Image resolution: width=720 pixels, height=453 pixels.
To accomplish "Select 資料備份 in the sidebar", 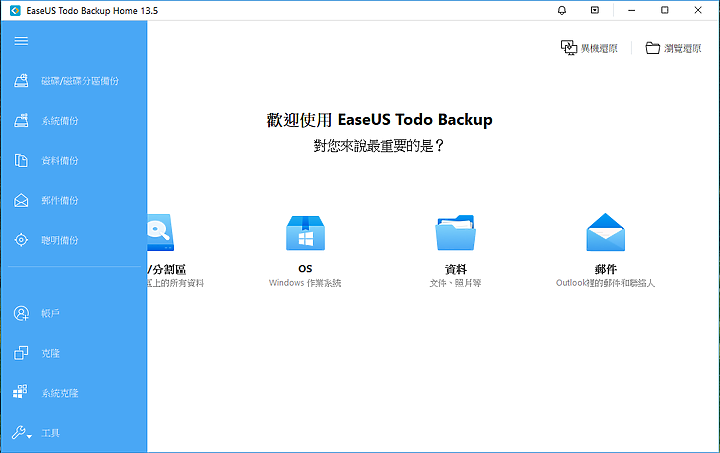I will pos(60,161).
